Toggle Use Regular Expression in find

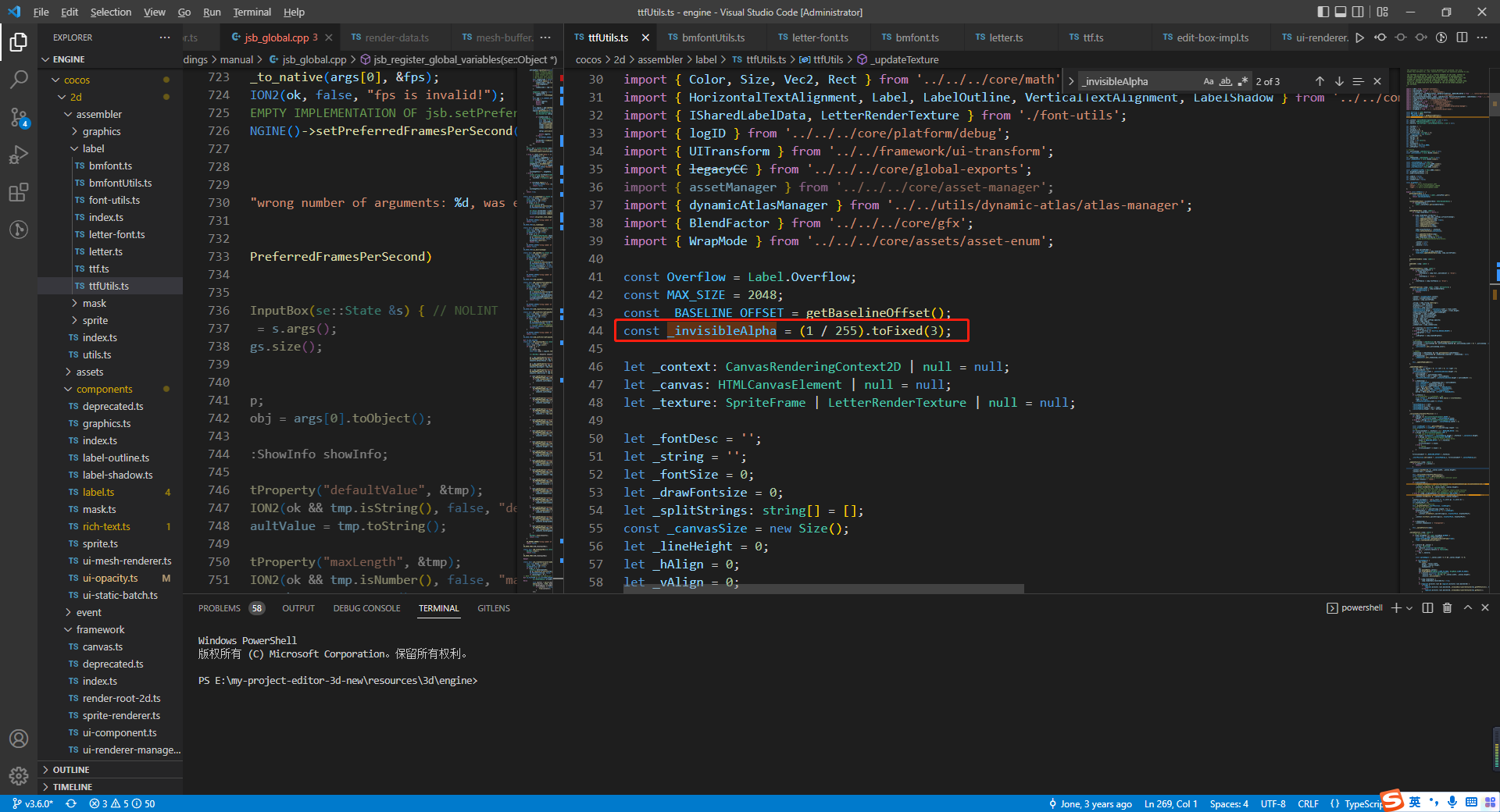tap(1243, 81)
